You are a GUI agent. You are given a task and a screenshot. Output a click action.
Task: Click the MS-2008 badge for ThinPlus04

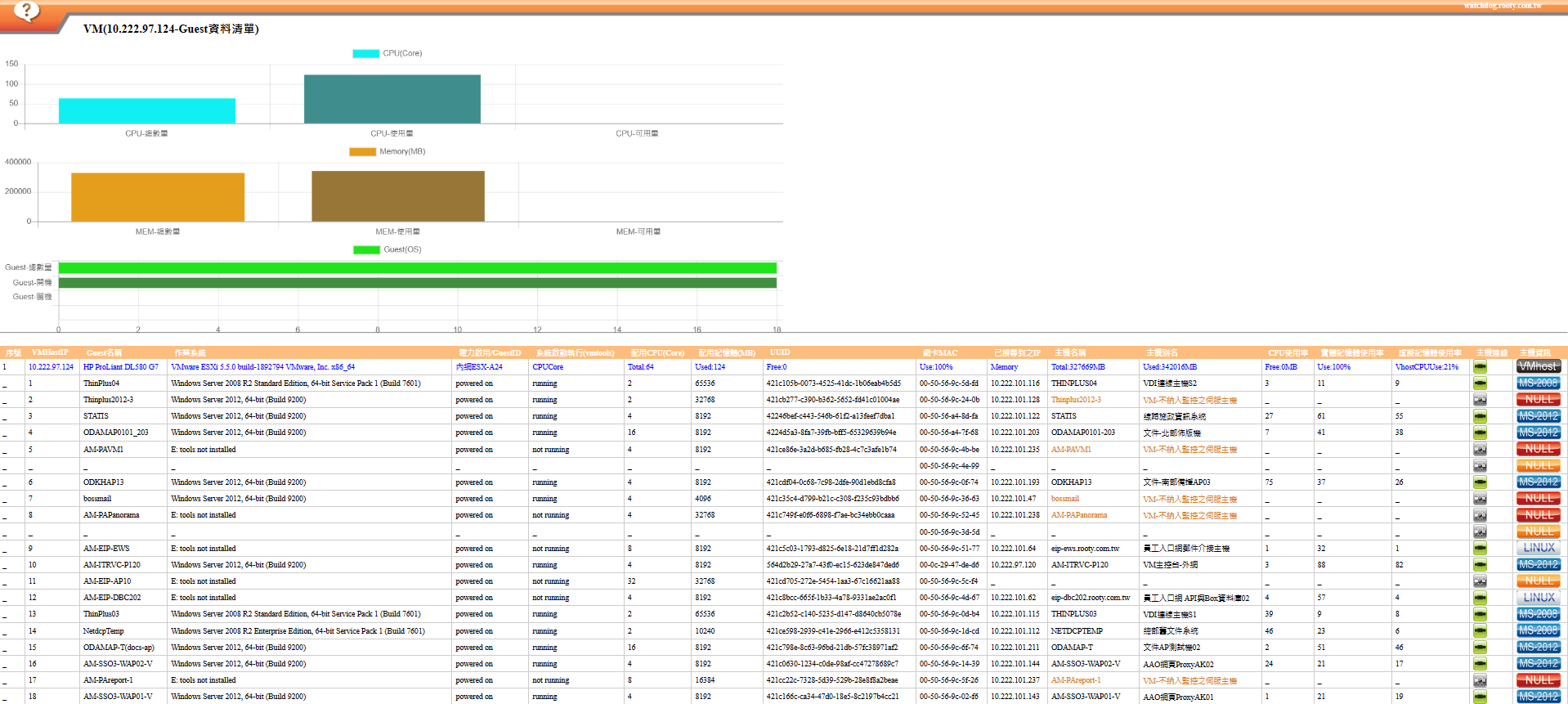point(1538,383)
